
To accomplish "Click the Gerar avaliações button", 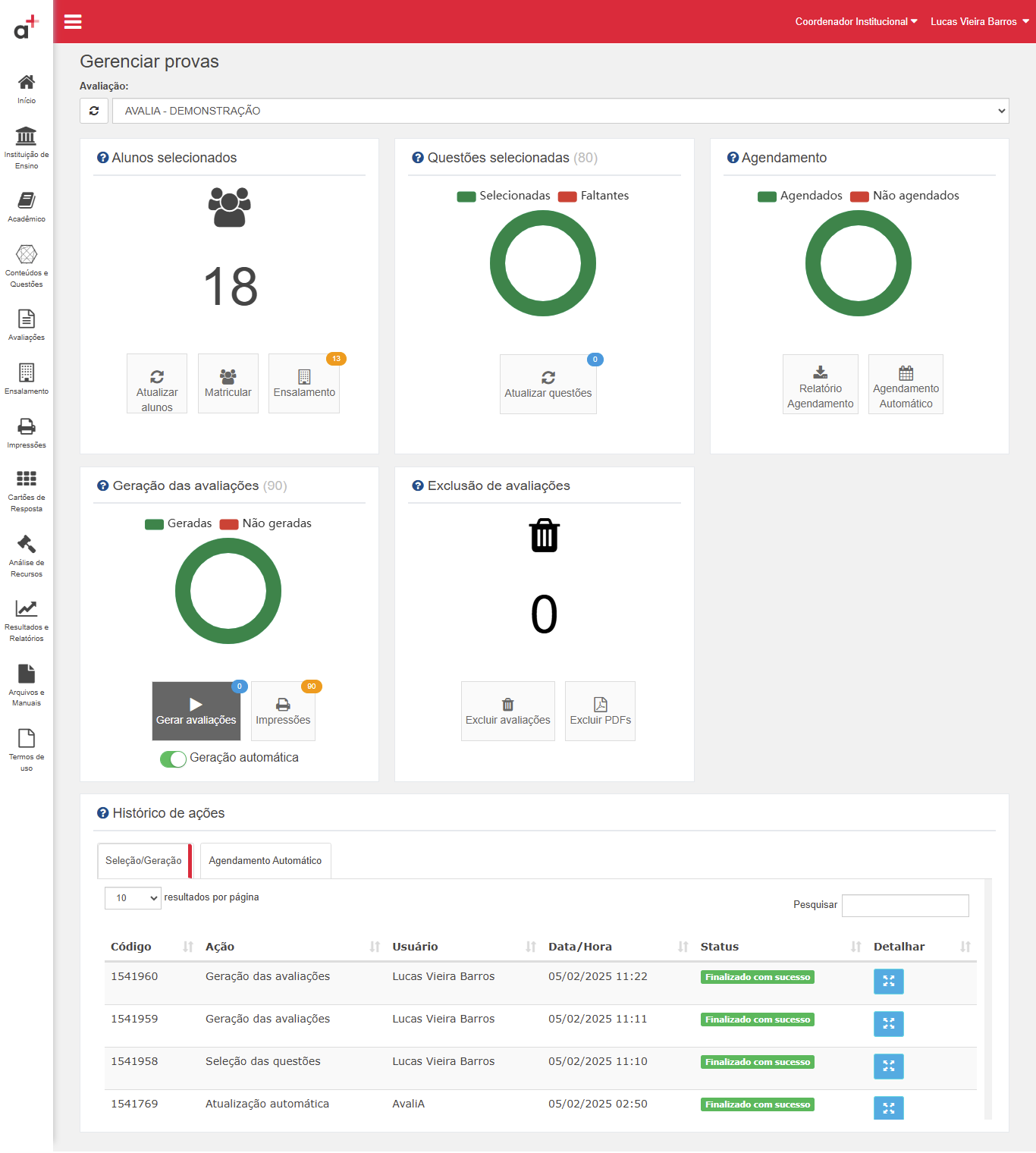I will (196, 712).
